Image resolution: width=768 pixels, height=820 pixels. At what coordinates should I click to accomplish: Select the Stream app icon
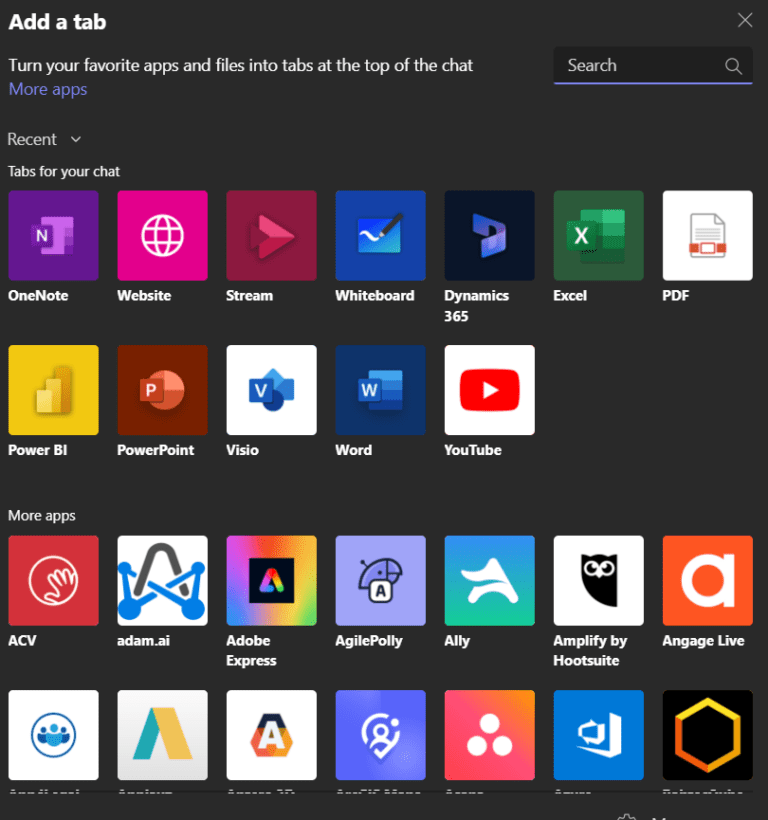point(271,235)
